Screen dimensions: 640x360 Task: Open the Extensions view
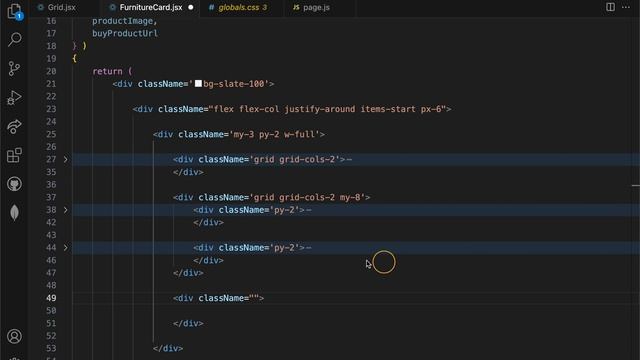click(x=14, y=155)
